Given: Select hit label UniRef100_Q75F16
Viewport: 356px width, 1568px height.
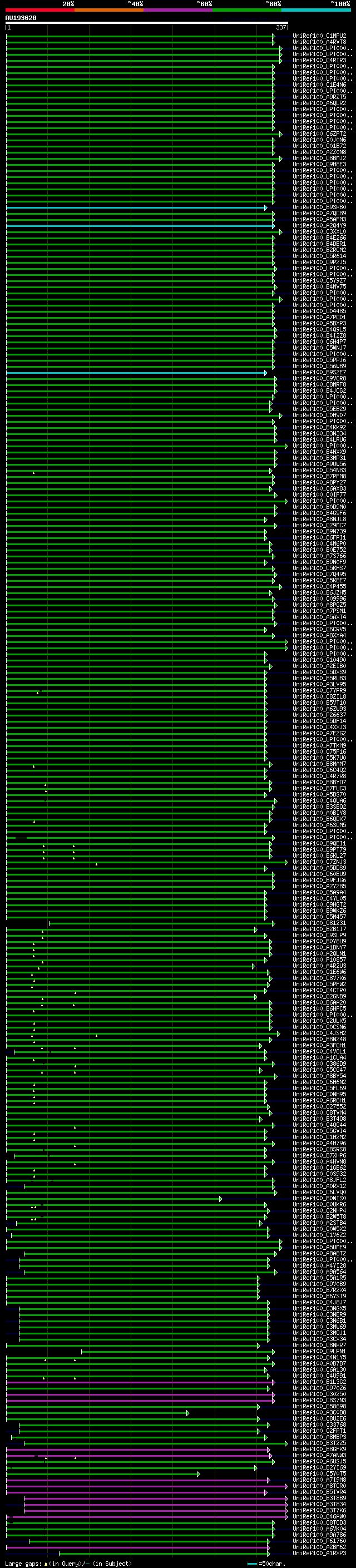Looking at the screenshot, I should point(319,752).
